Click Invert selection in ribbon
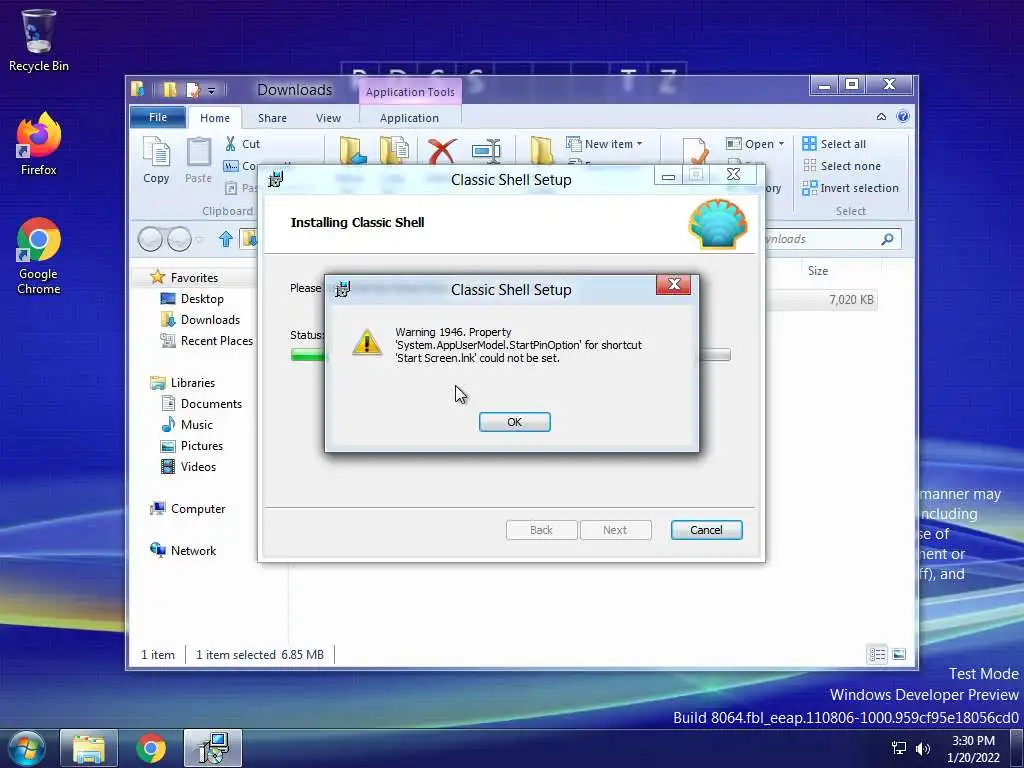This screenshot has height=768, width=1024. pos(850,188)
